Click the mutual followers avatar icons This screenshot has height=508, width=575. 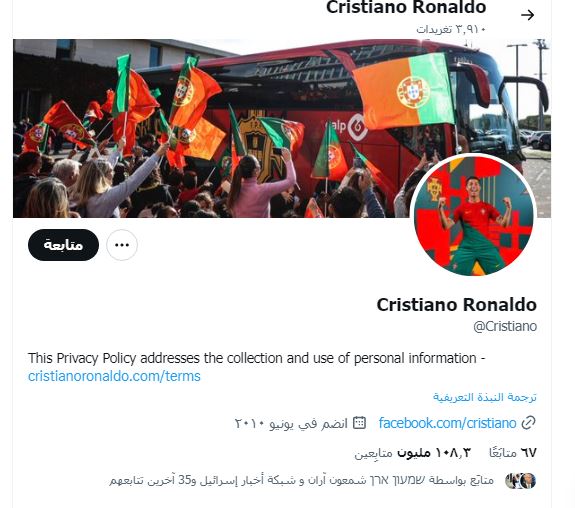pyautogui.click(x=520, y=480)
